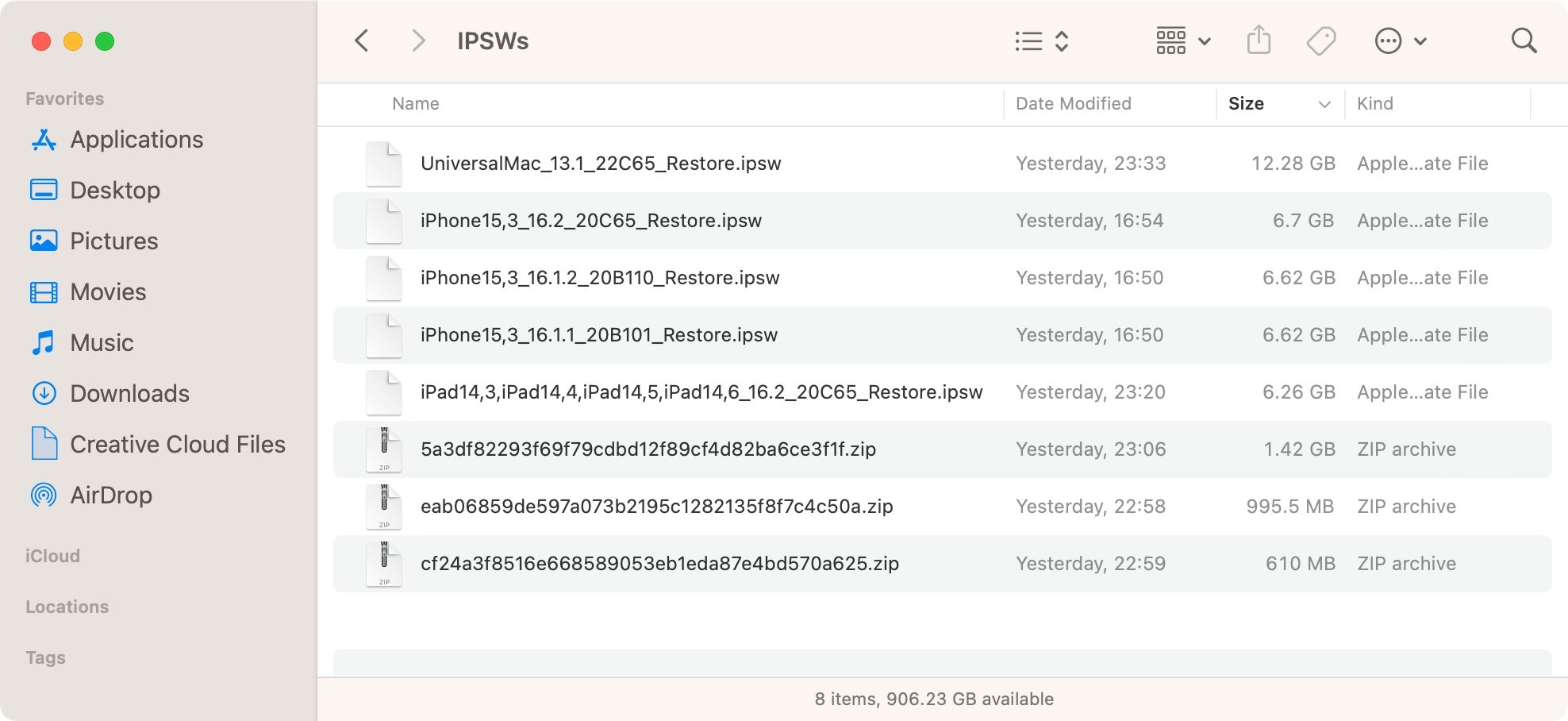1568x721 pixels.
Task: Select Creative Cloud Files in sidebar
Action: pyautogui.click(x=177, y=445)
